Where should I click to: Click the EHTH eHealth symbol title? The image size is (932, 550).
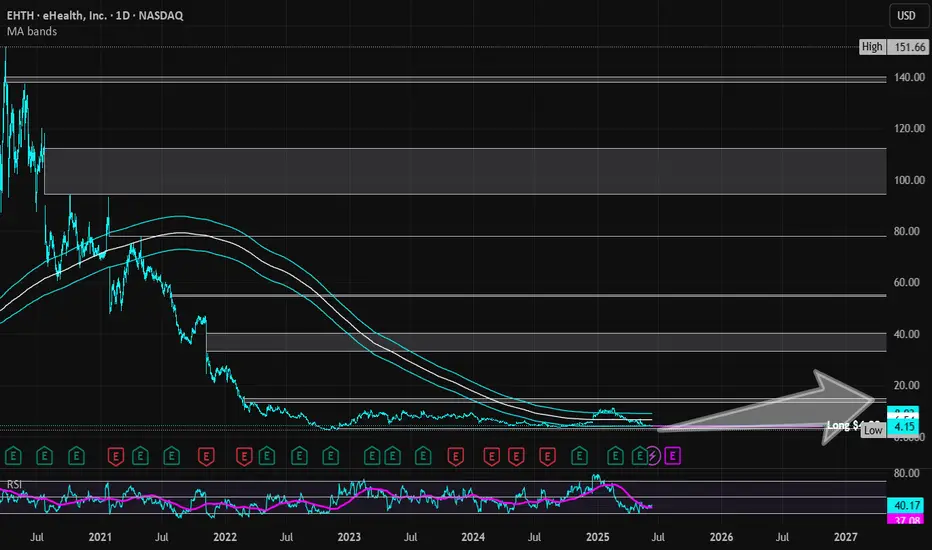[95, 15]
